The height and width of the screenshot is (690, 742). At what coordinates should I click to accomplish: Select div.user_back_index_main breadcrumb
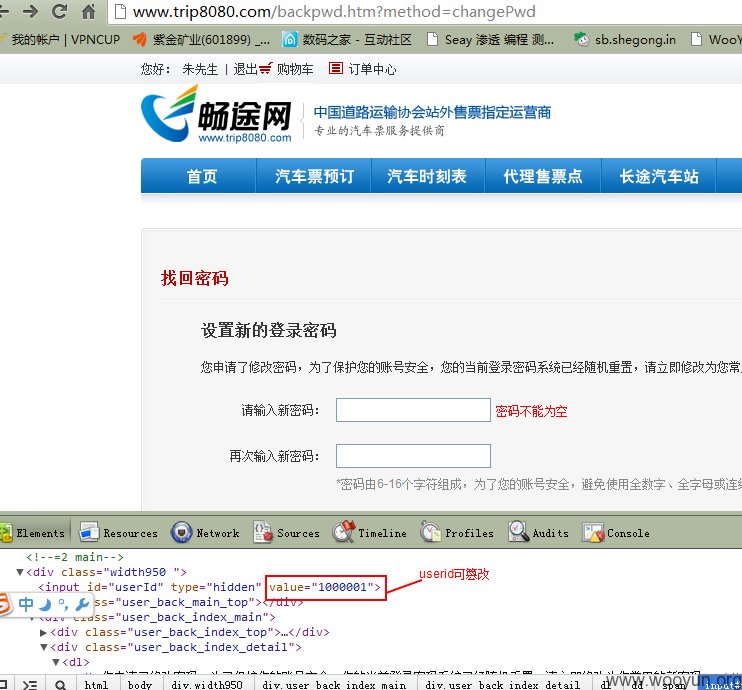point(334,685)
